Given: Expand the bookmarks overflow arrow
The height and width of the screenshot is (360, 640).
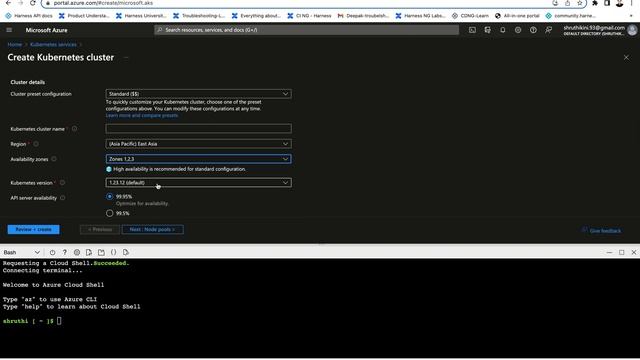Looking at the screenshot, I should [x=631, y=16].
